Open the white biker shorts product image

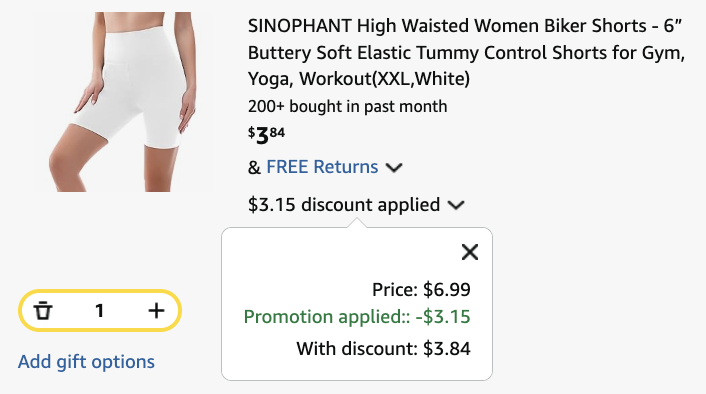[x=122, y=102]
